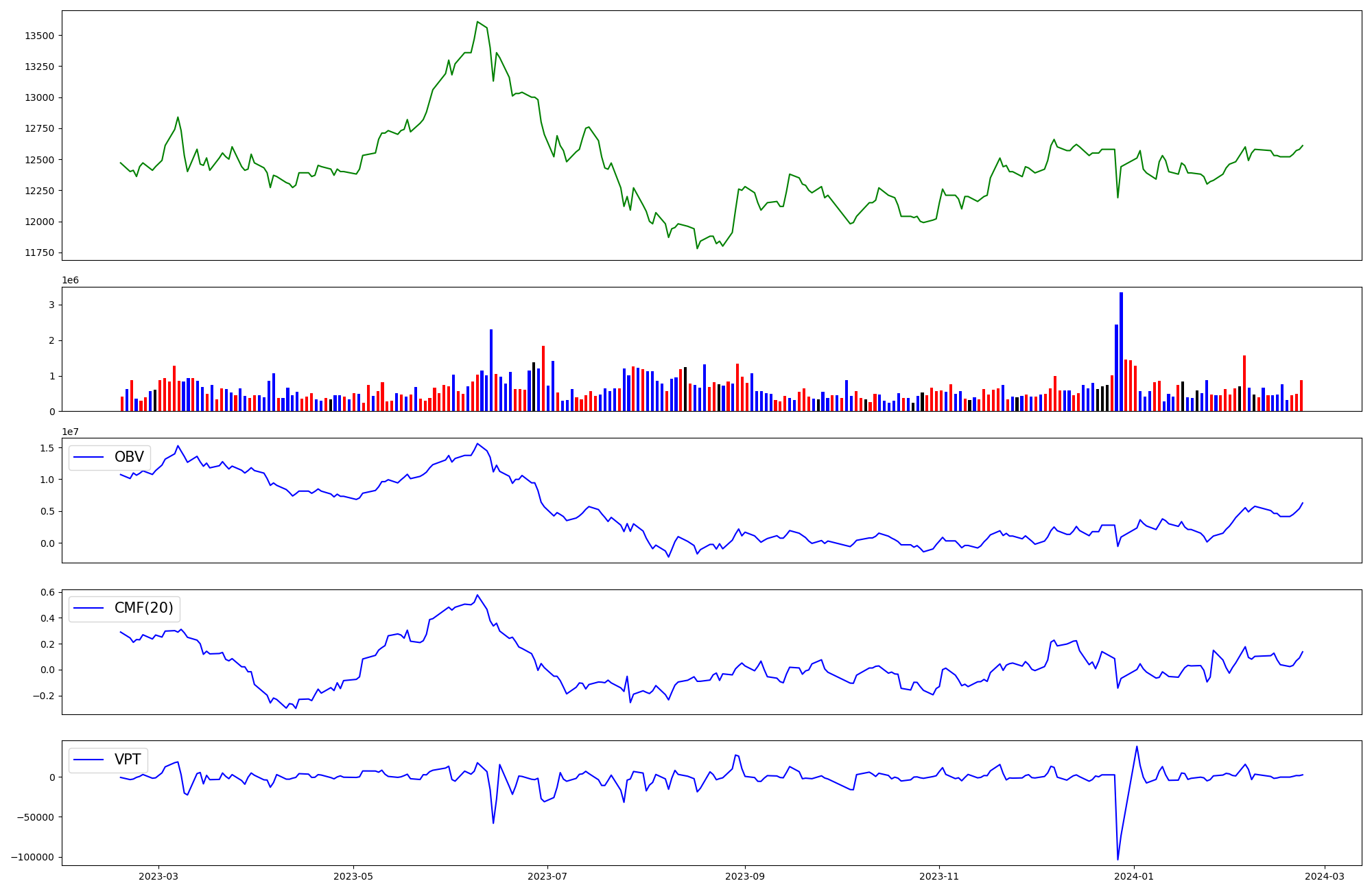Image resolution: width=1372 pixels, height=892 pixels.
Task: Click the −100000 VPT axis label
Action: pos(34,858)
